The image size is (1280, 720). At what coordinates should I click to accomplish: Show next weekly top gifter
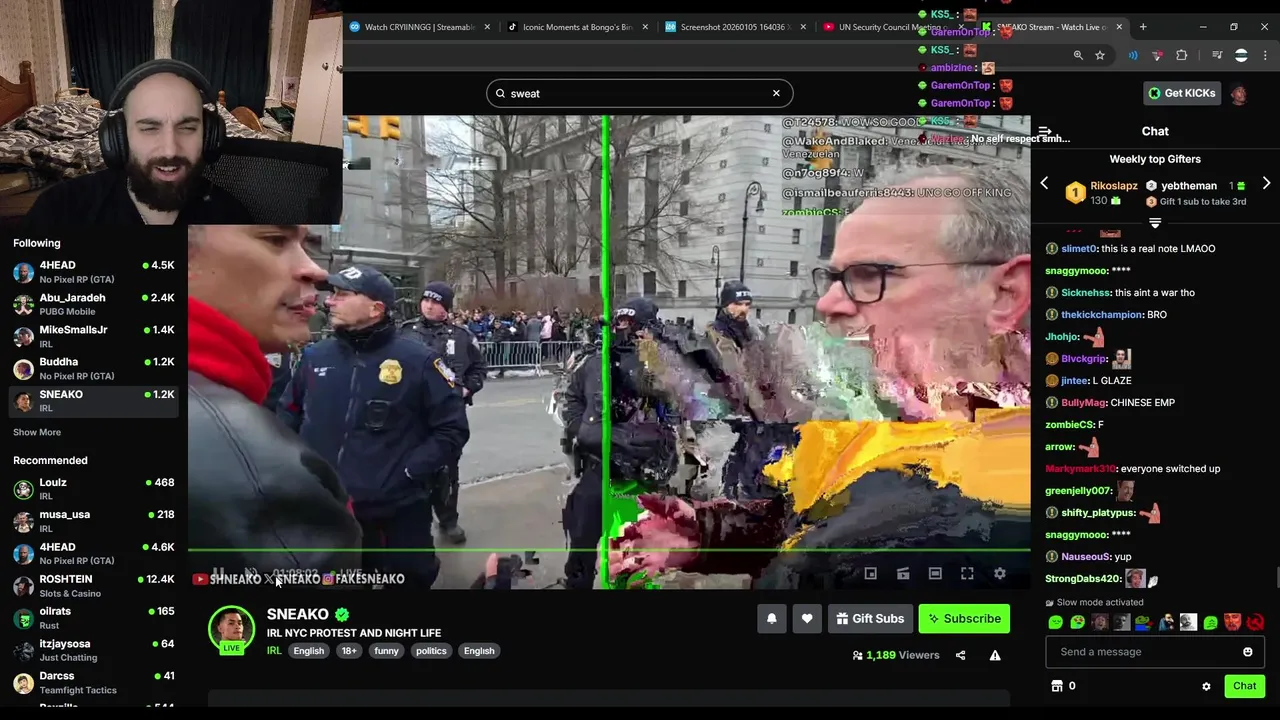tap(1266, 184)
